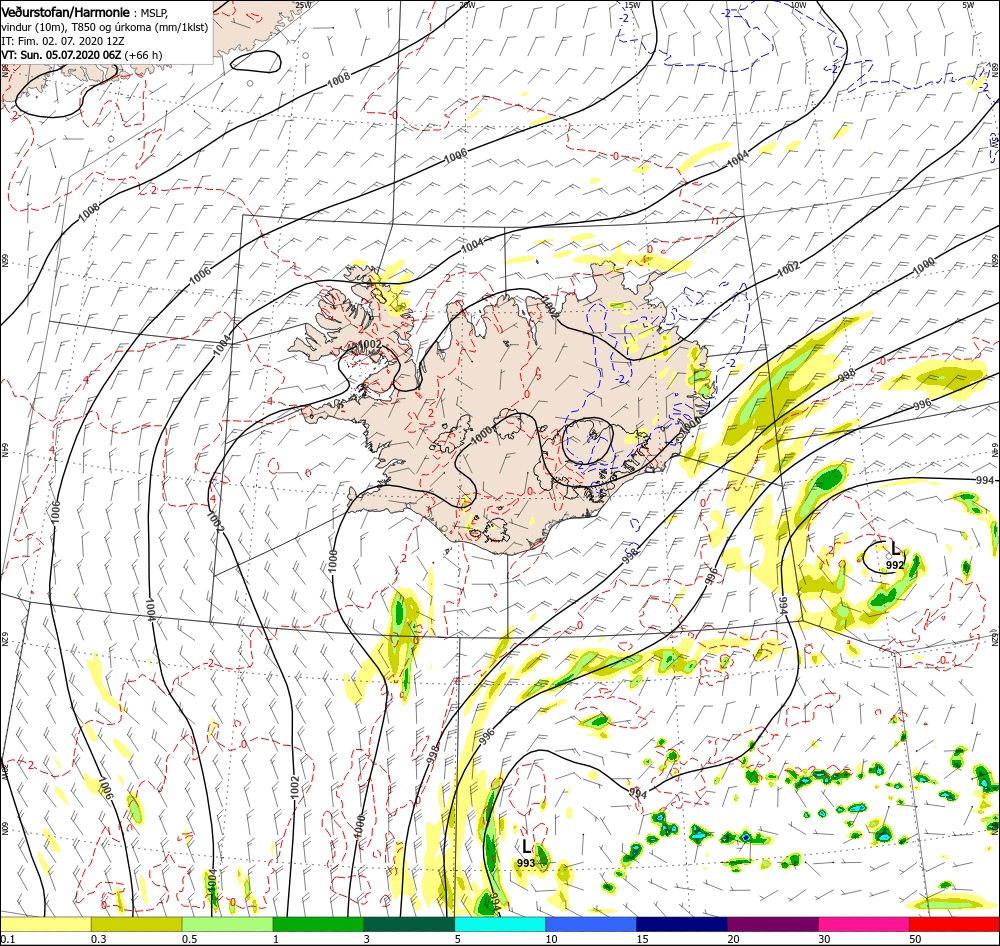This screenshot has height=946, width=1000.
Task: Click the legend value 10
Action: click(552, 939)
